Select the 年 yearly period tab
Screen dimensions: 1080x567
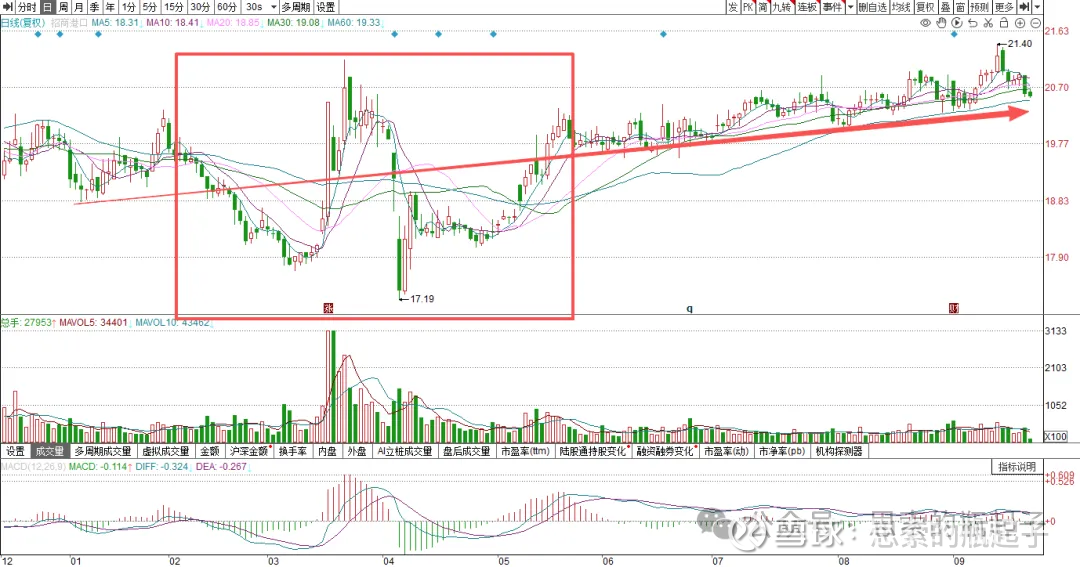coord(110,7)
